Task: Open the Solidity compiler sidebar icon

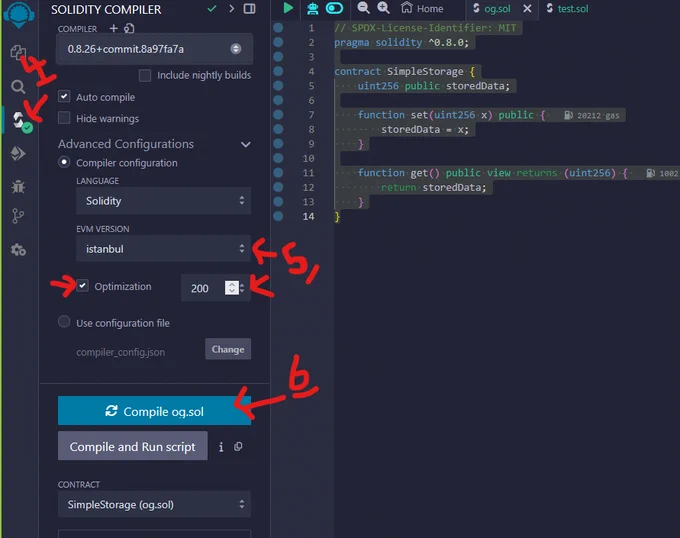Action: pos(21,121)
